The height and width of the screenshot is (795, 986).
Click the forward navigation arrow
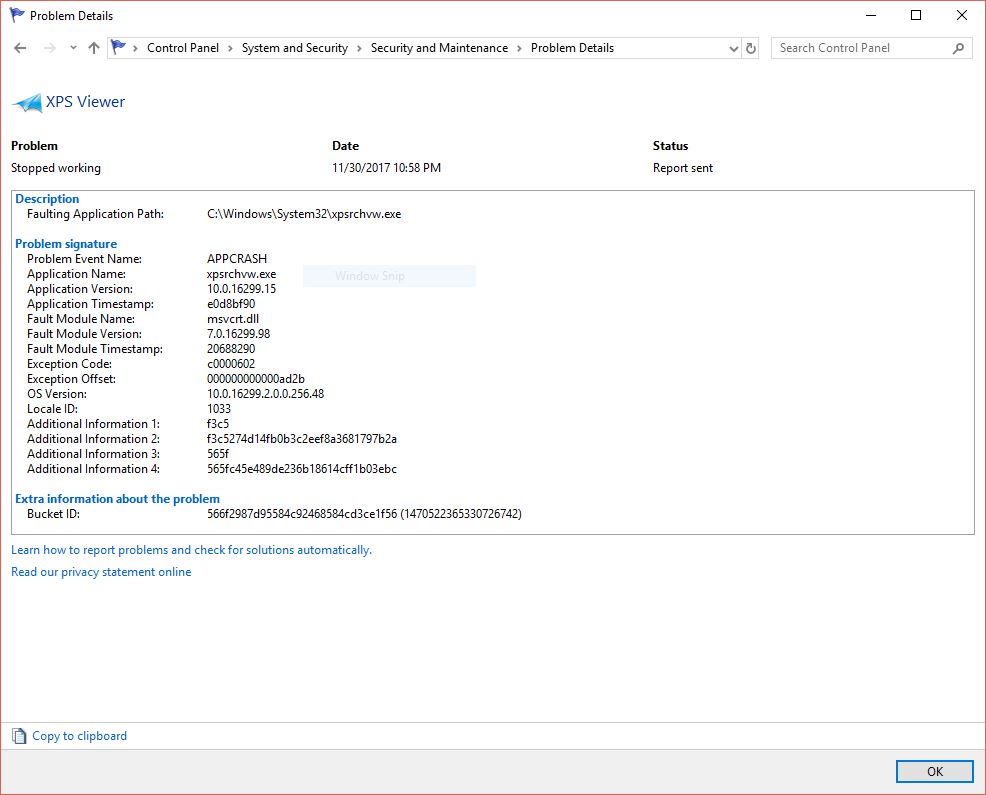click(x=50, y=48)
